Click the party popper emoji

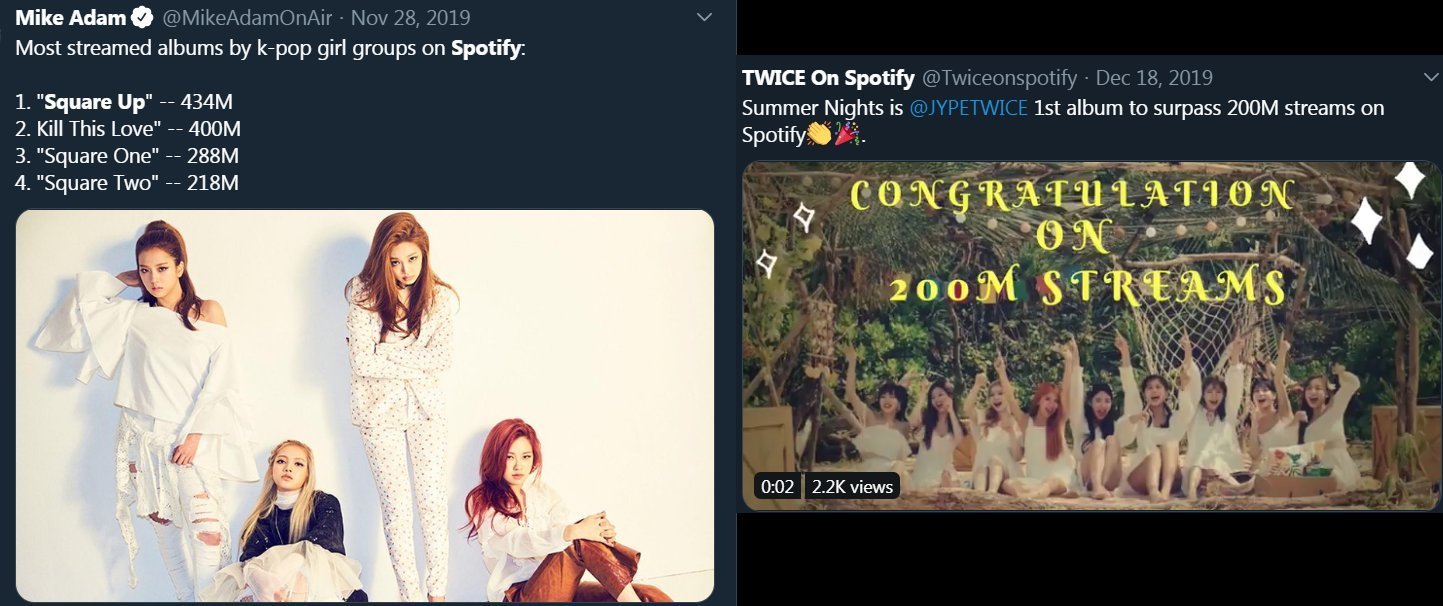point(847,134)
